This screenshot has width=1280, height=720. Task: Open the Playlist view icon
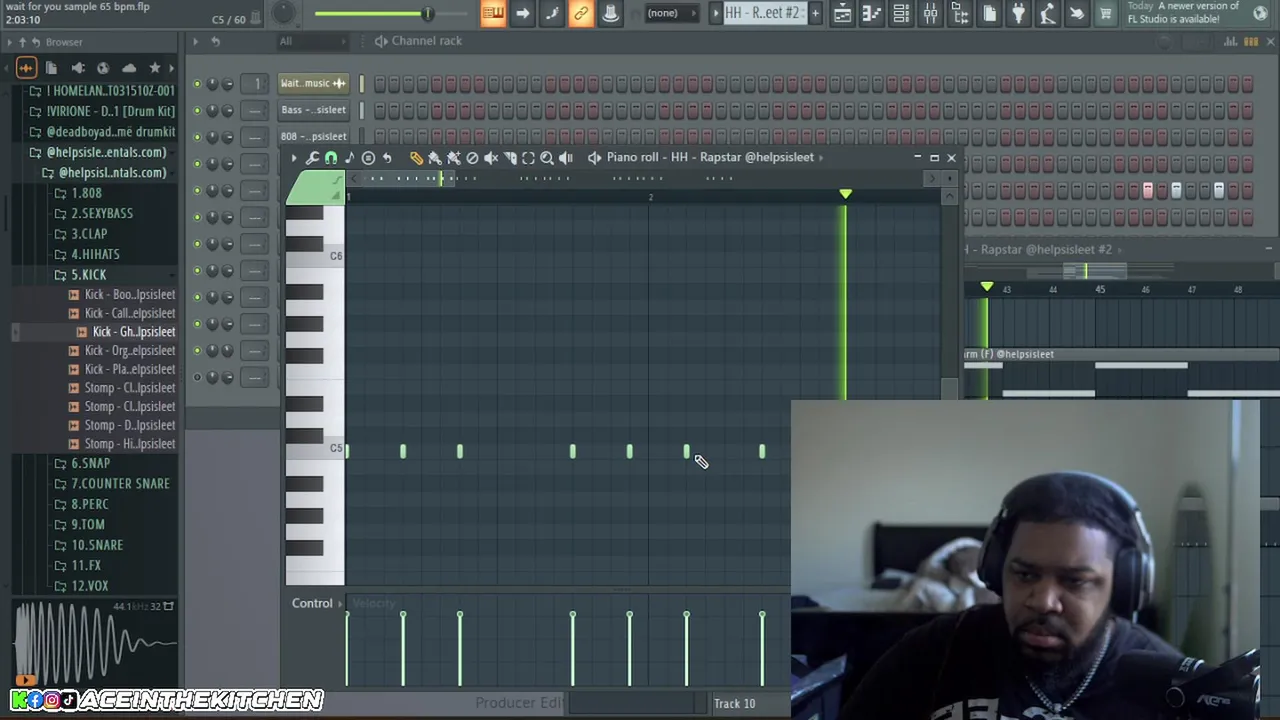[842, 13]
